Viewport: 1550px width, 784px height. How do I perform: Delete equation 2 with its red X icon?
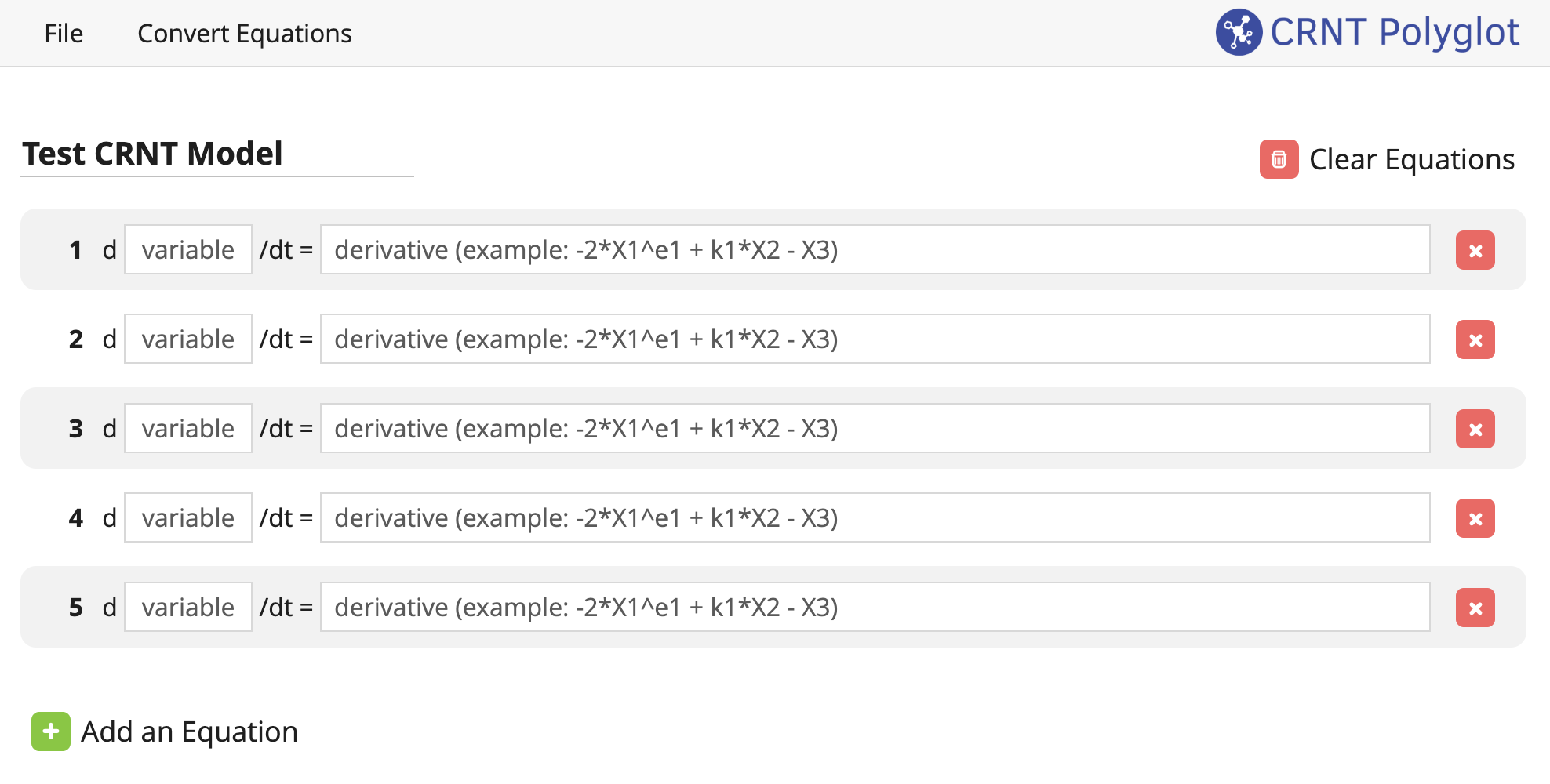[x=1475, y=339]
